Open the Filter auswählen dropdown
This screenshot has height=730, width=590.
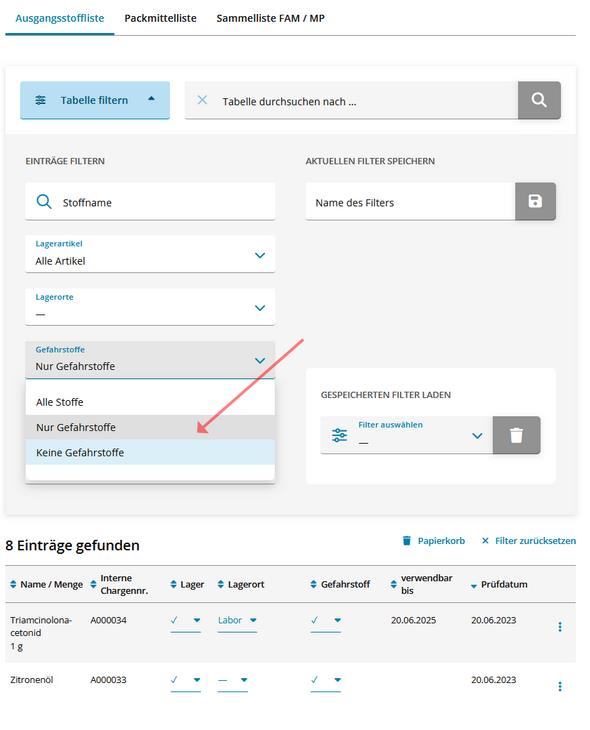407,435
